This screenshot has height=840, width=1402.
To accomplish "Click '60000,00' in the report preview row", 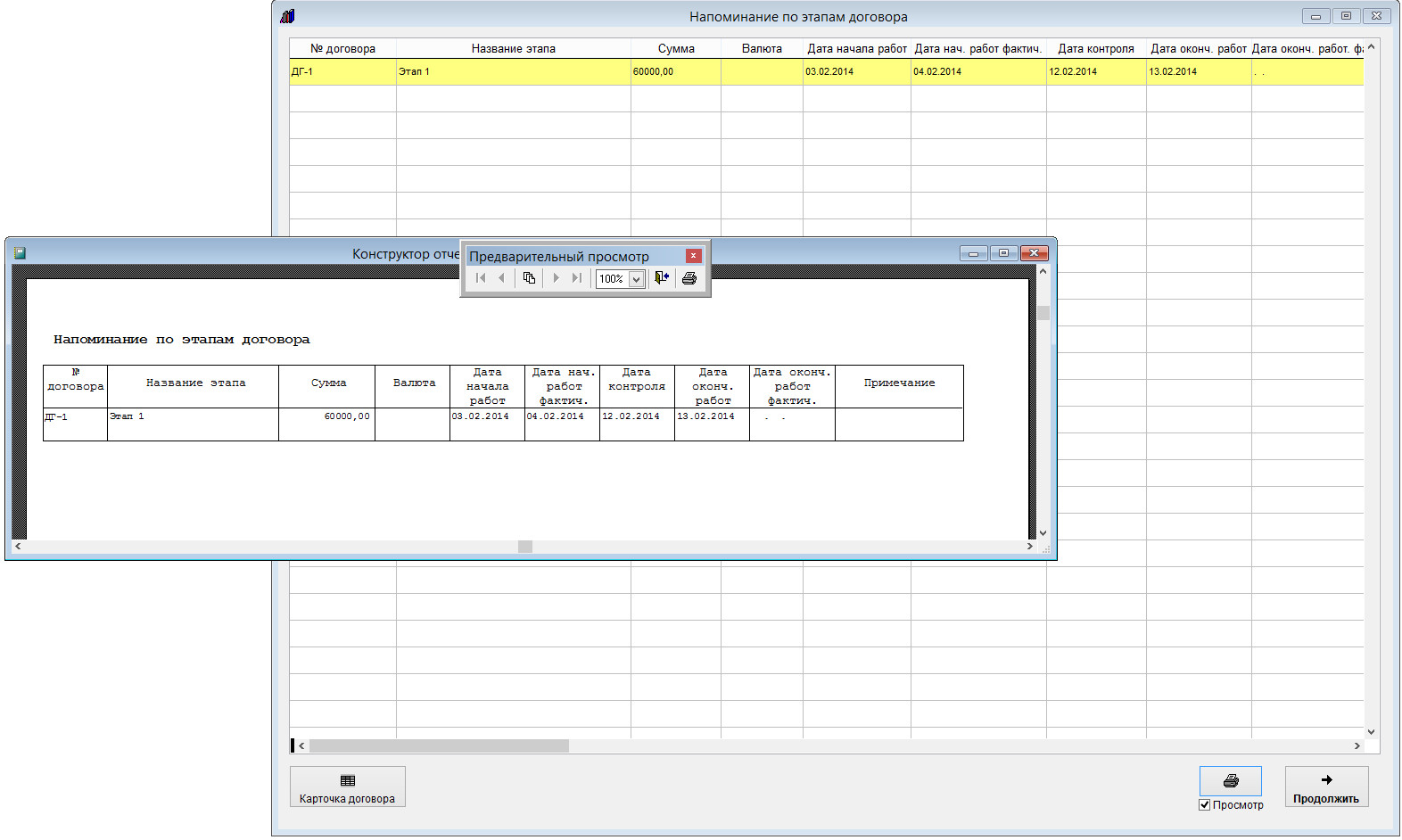I will 347,416.
